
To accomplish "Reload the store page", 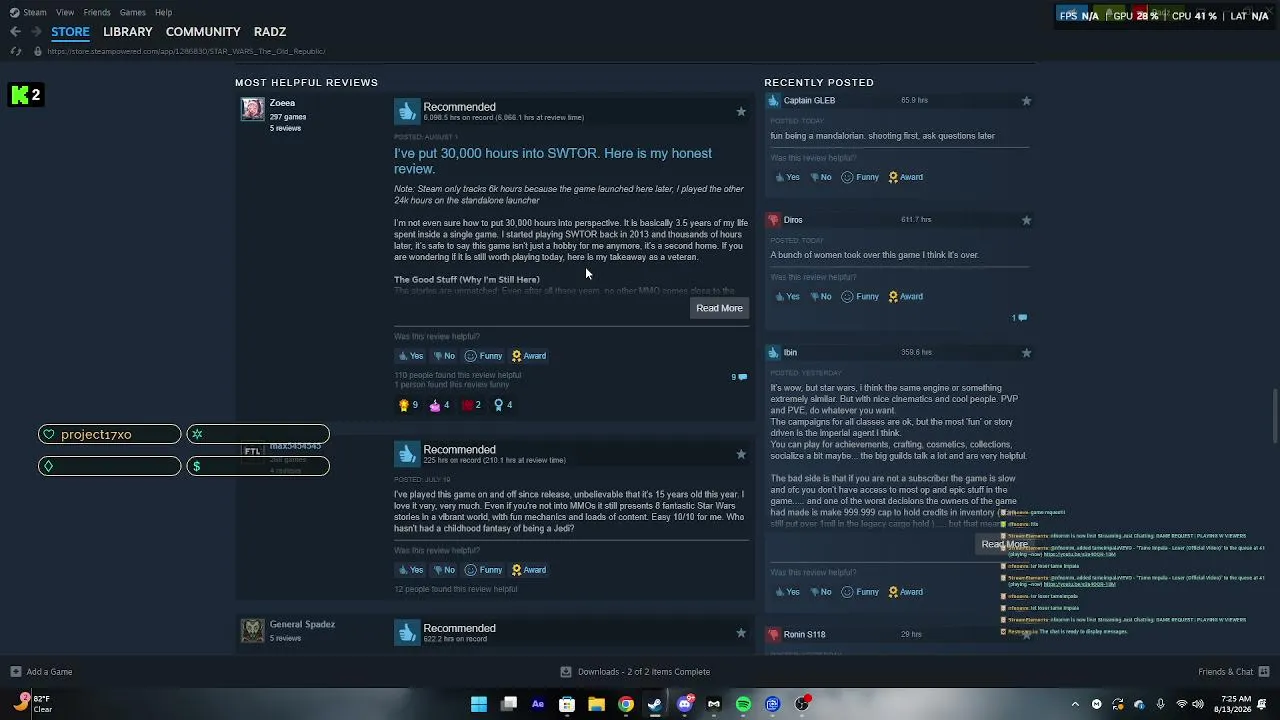I will pyautogui.click(x=15, y=51).
